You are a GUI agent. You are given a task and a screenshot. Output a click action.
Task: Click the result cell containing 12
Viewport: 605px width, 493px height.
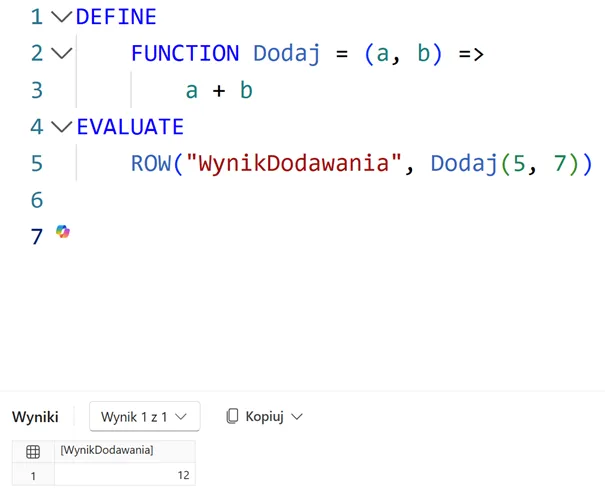click(x=125, y=476)
